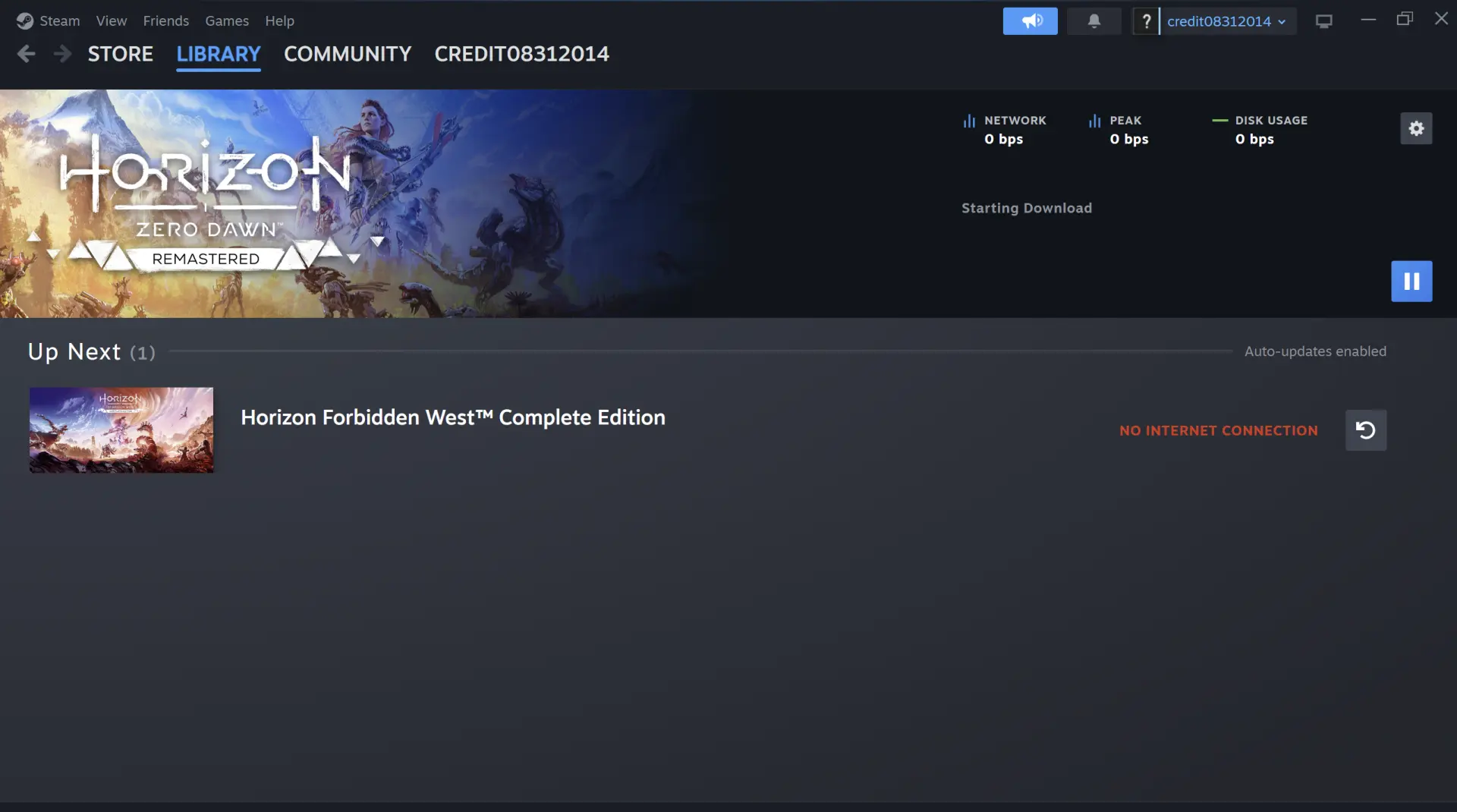Click the Steam logo icon

click(x=24, y=21)
